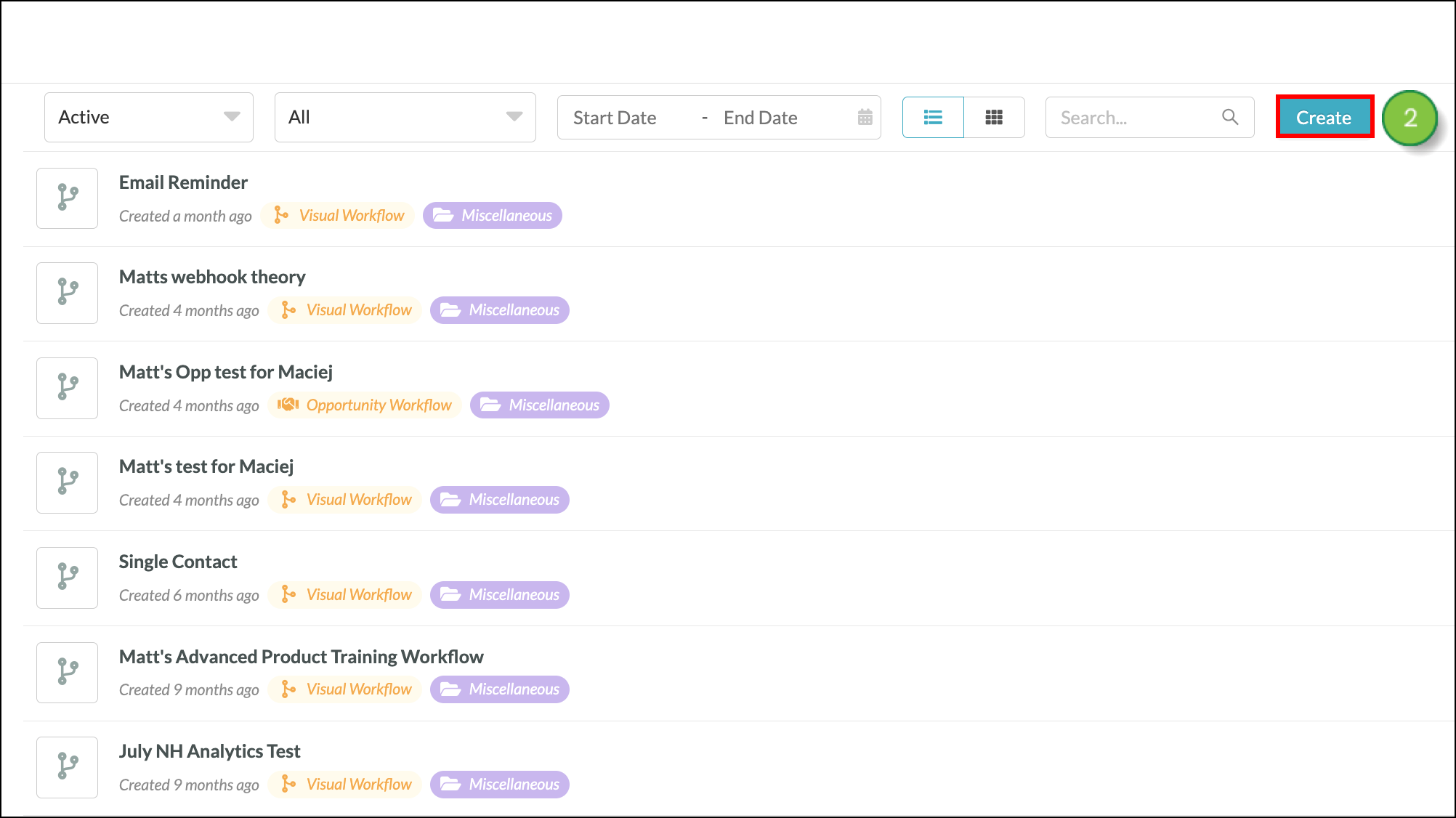
Task: Click the Email Reminder workflow branch icon
Action: tap(67, 198)
